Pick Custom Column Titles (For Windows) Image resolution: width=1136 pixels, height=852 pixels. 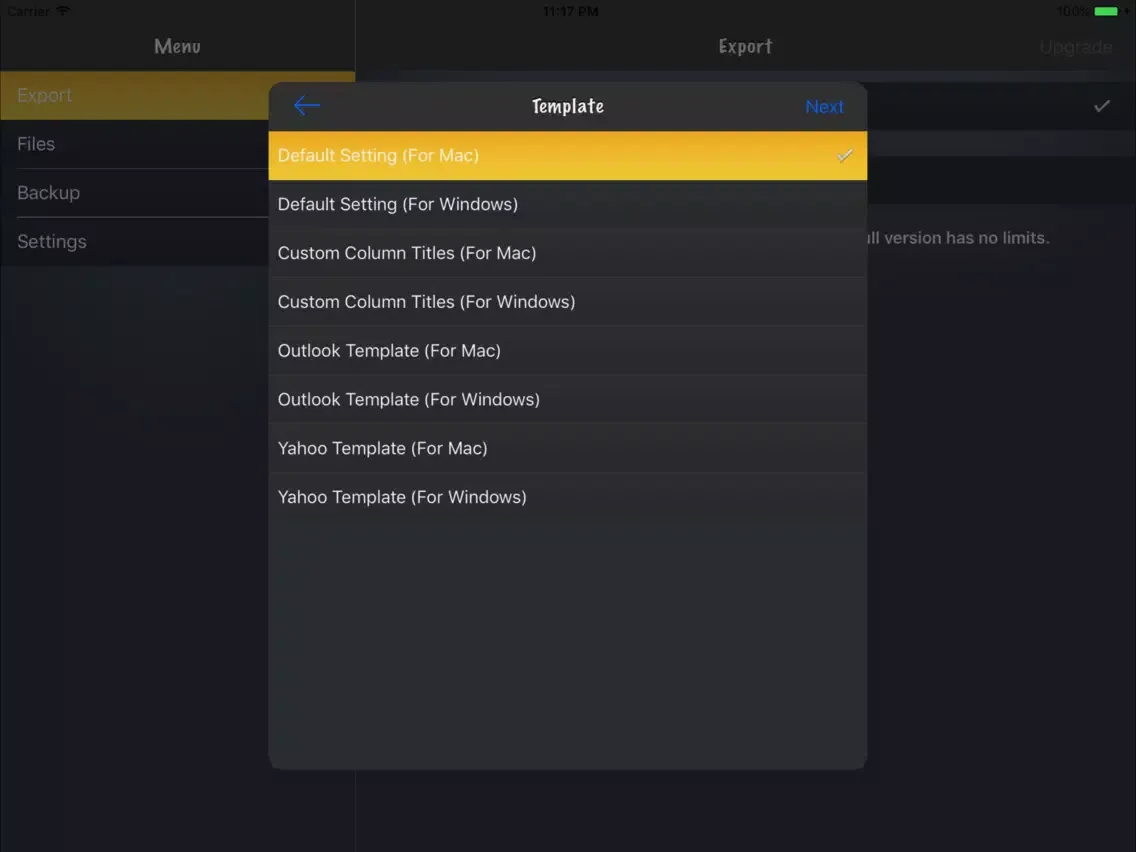tap(567, 302)
